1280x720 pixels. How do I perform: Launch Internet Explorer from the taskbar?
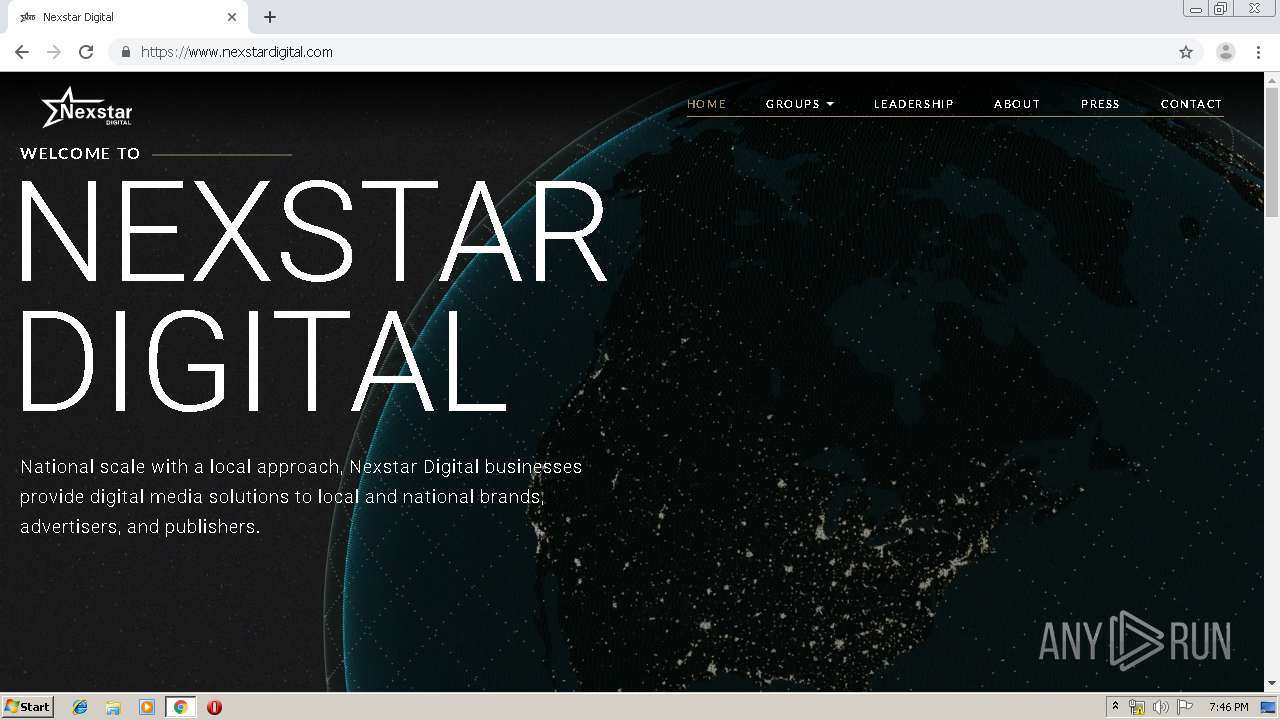click(80, 707)
